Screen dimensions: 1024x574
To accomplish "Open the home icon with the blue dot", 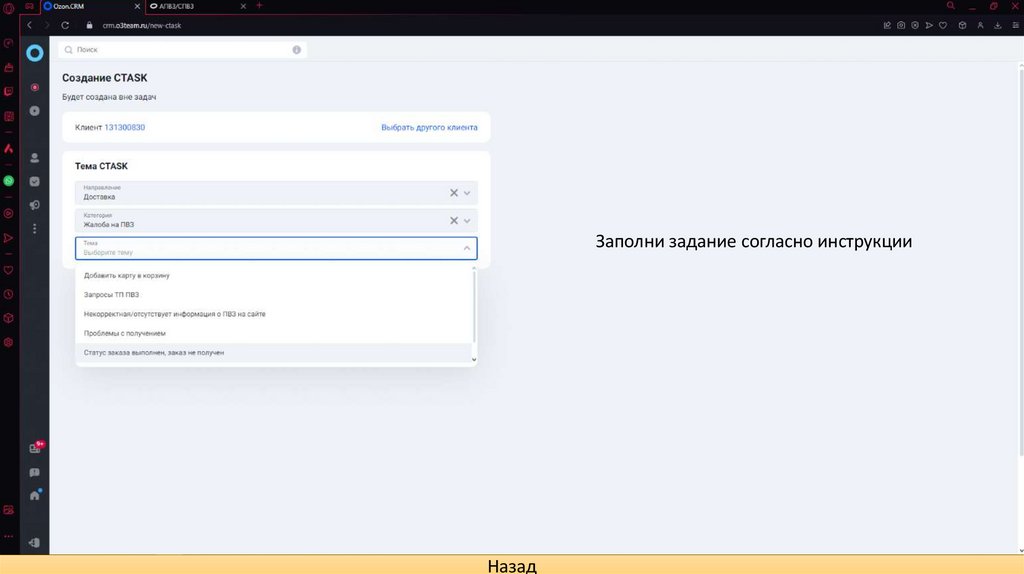I will (35, 495).
